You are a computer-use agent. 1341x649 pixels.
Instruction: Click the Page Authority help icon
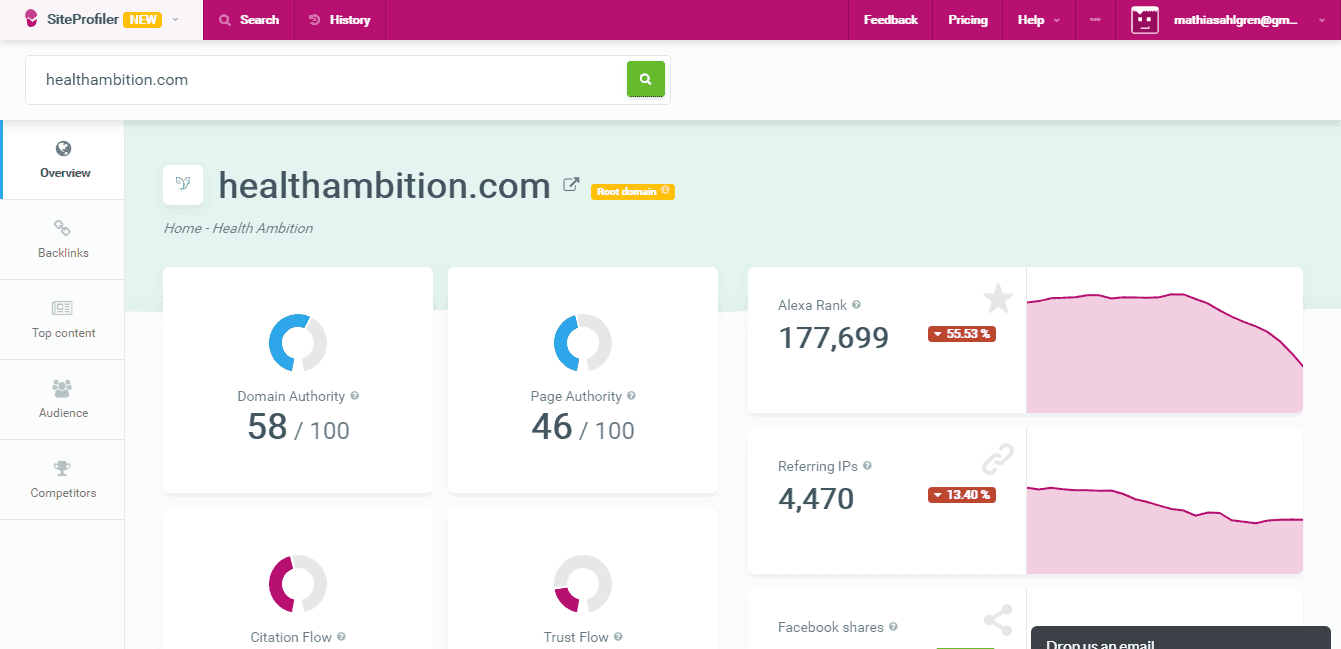[x=631, y=396]
